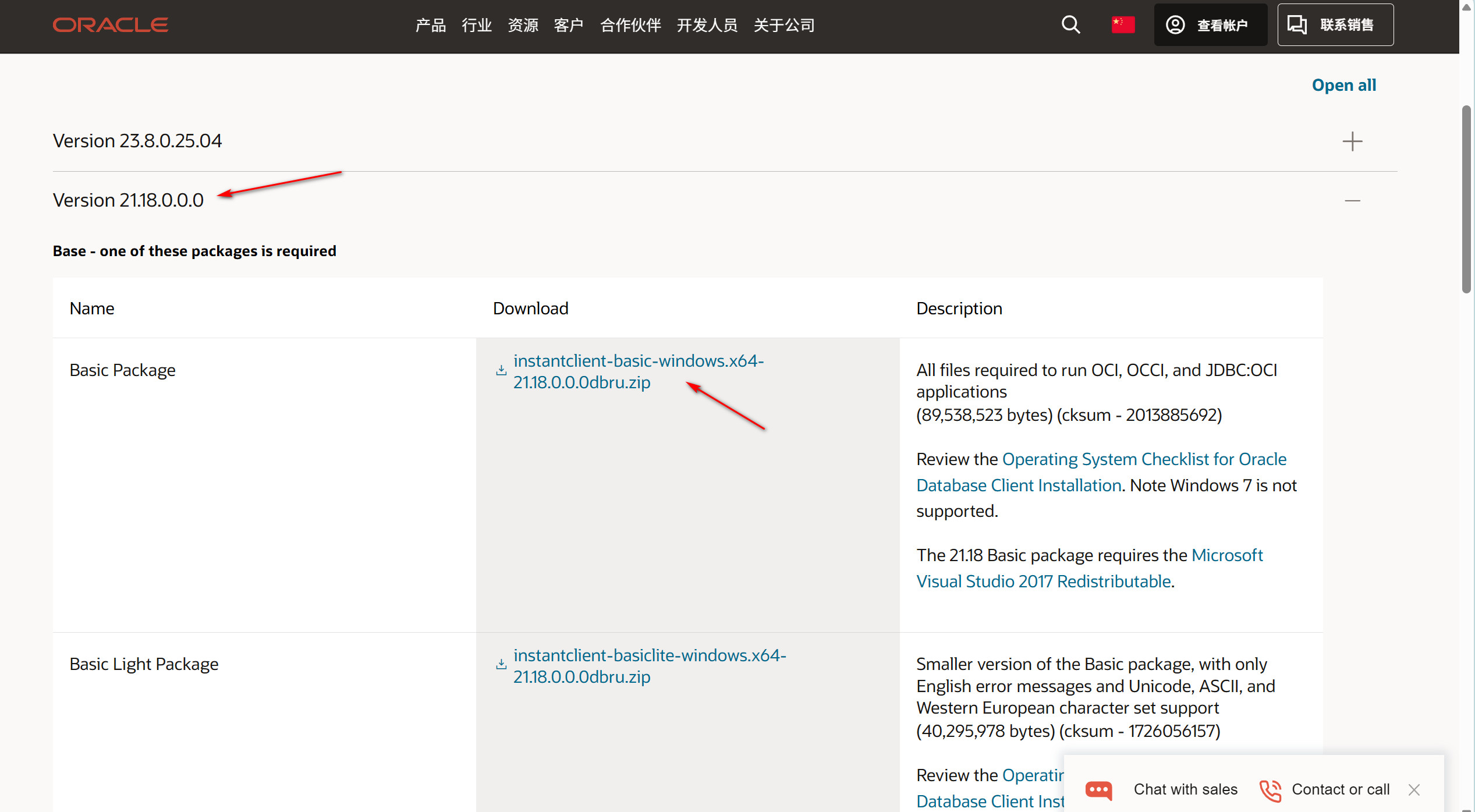Close the chat with sales popup
This screenshot has height=812, width=1475.
point(1414,790)
